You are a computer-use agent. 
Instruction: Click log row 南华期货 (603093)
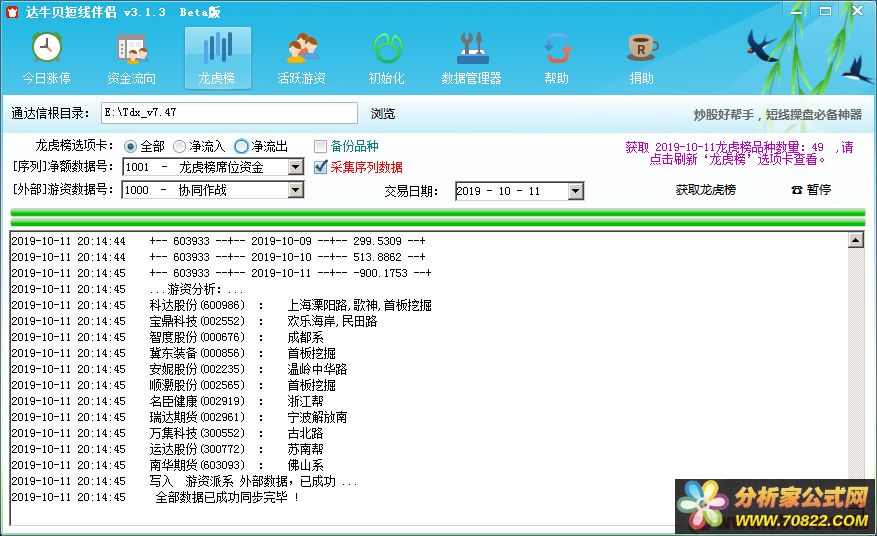(x=167, y=466)
